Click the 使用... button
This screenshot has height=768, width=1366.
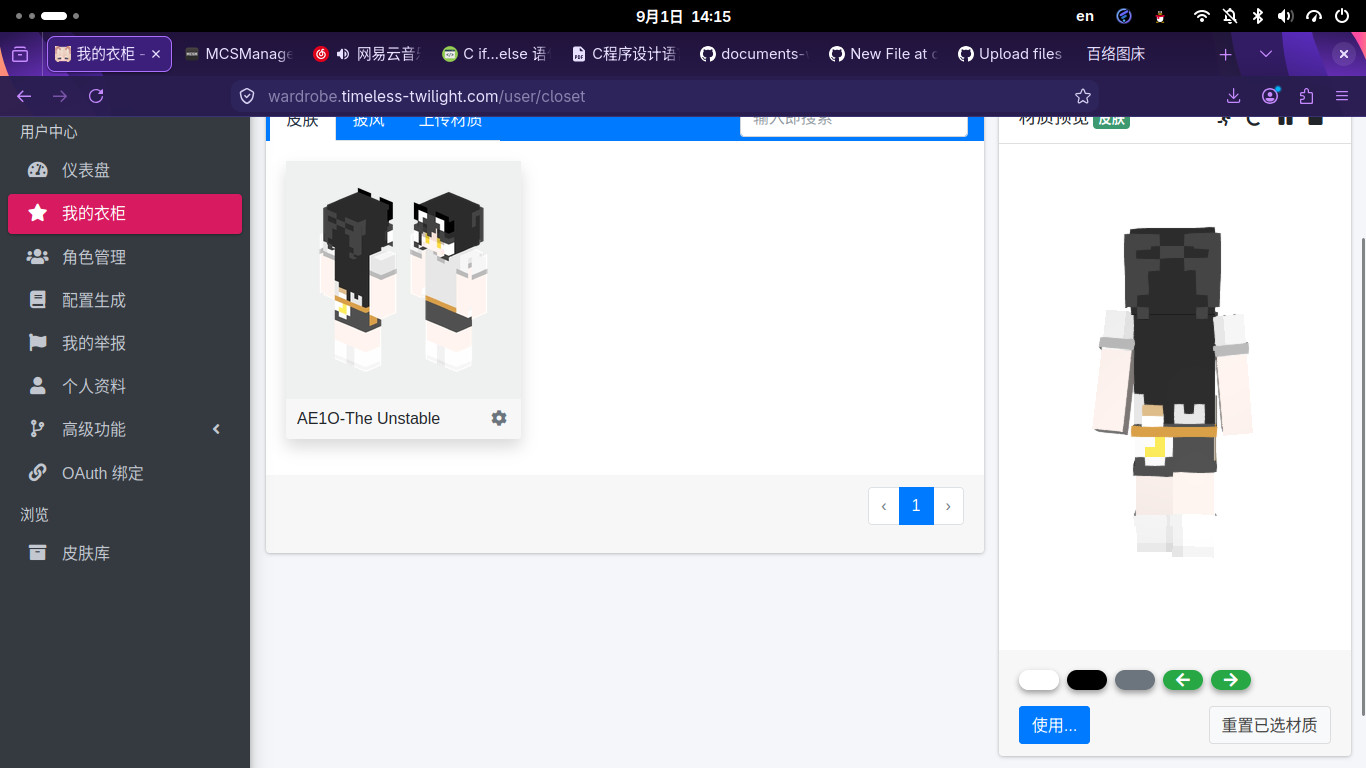pos(1054,725)
